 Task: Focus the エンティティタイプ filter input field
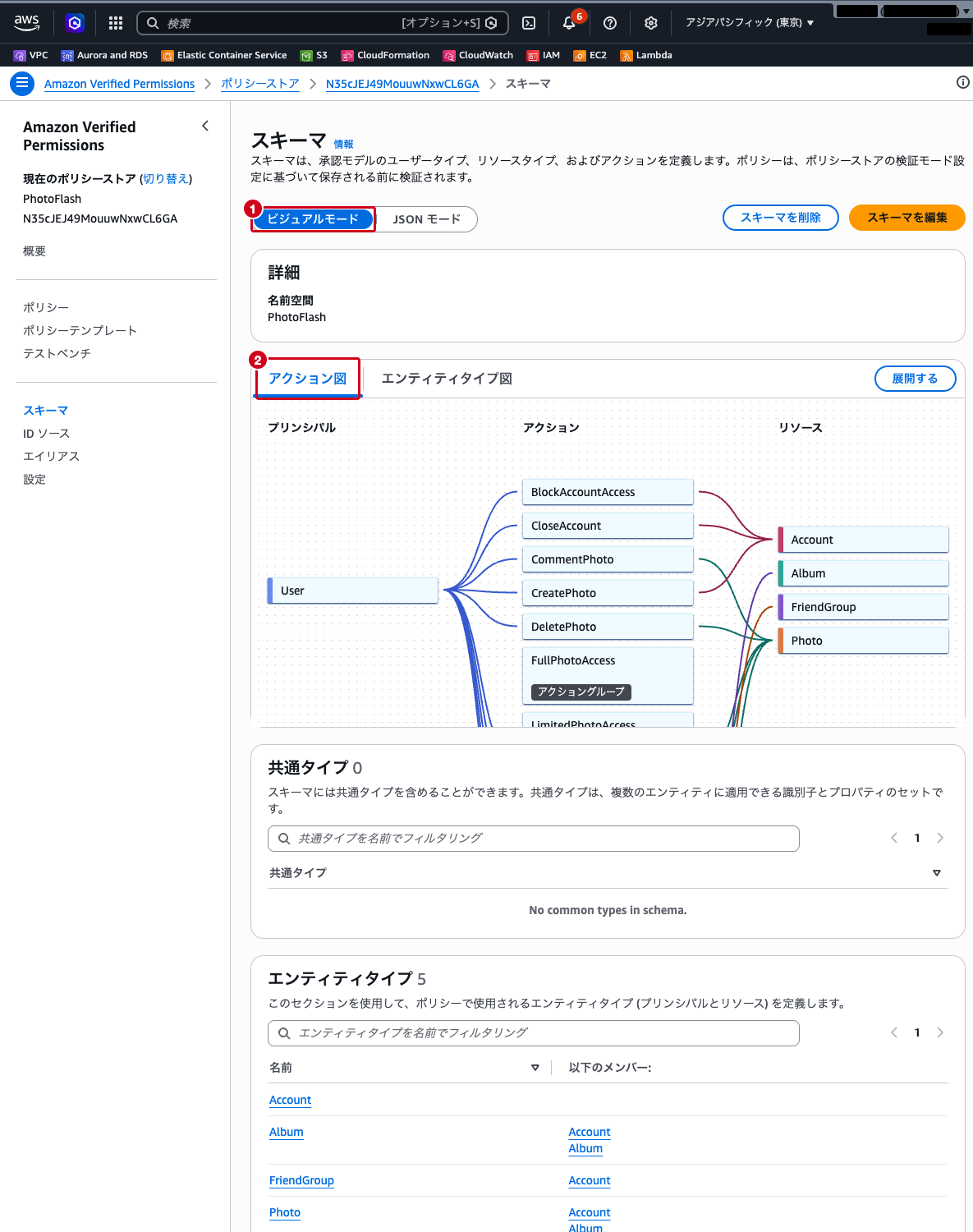[534, 1033]
